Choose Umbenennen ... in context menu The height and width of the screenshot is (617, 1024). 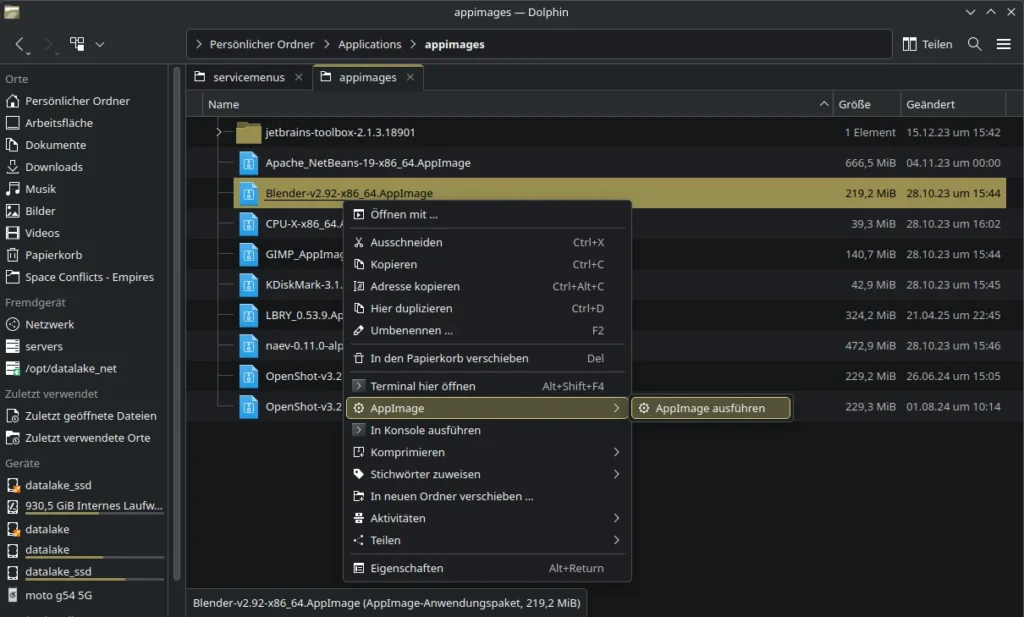487,330
